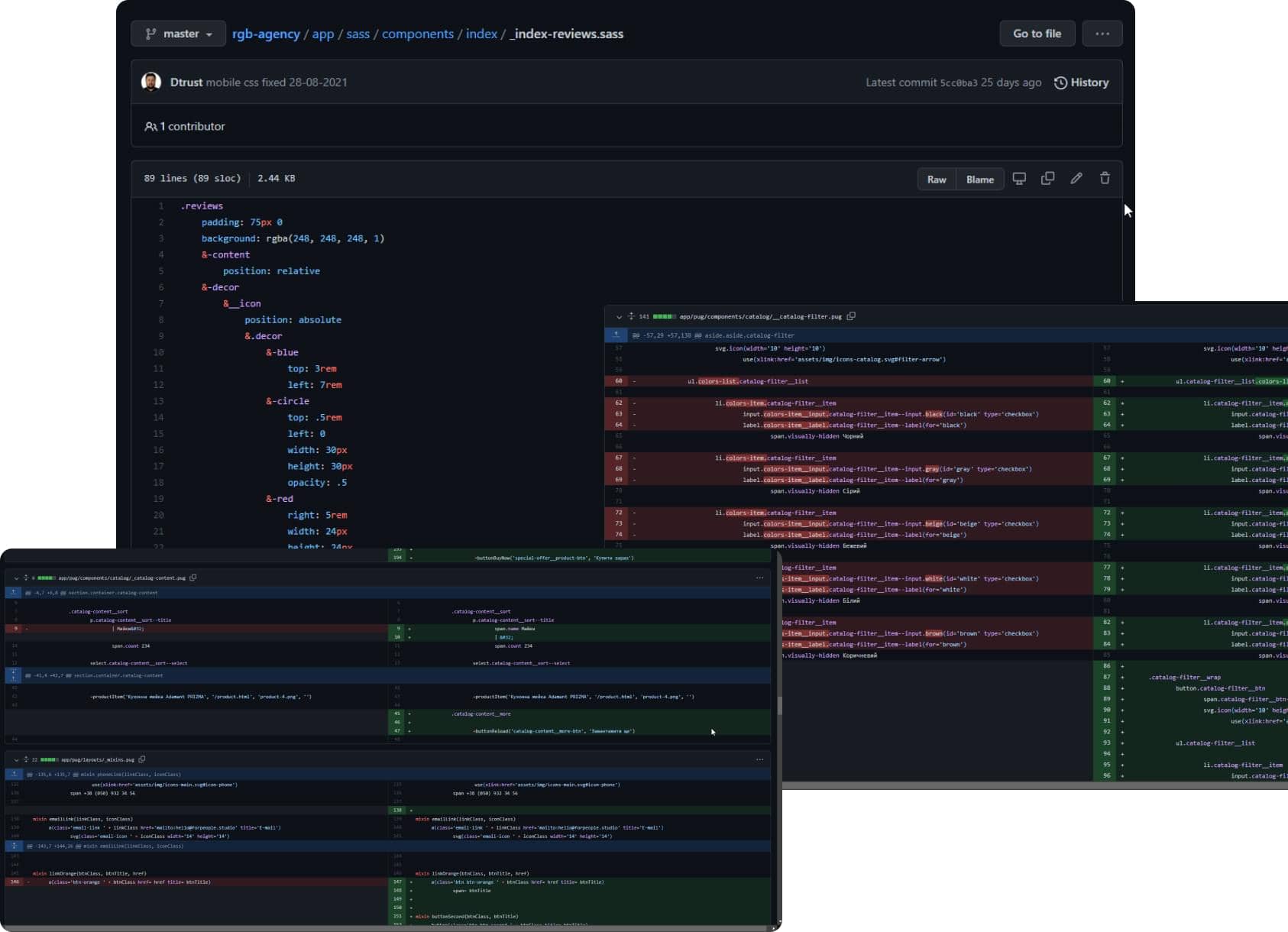1288x932 pixels.
Task: View the Raw file
Action: point(937,180)
